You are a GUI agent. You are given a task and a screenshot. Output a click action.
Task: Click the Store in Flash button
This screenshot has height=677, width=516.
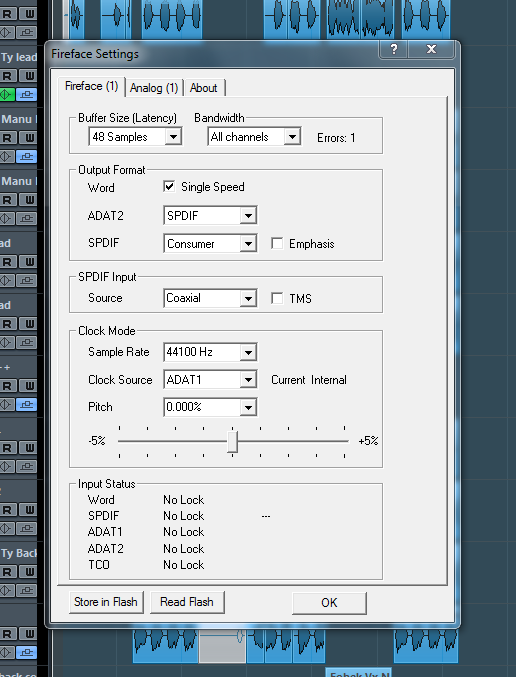[106, 602]
